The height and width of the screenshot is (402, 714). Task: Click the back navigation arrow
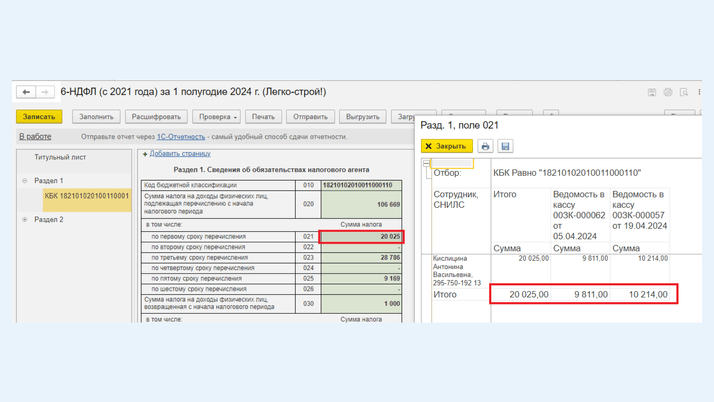coord(26,92)
